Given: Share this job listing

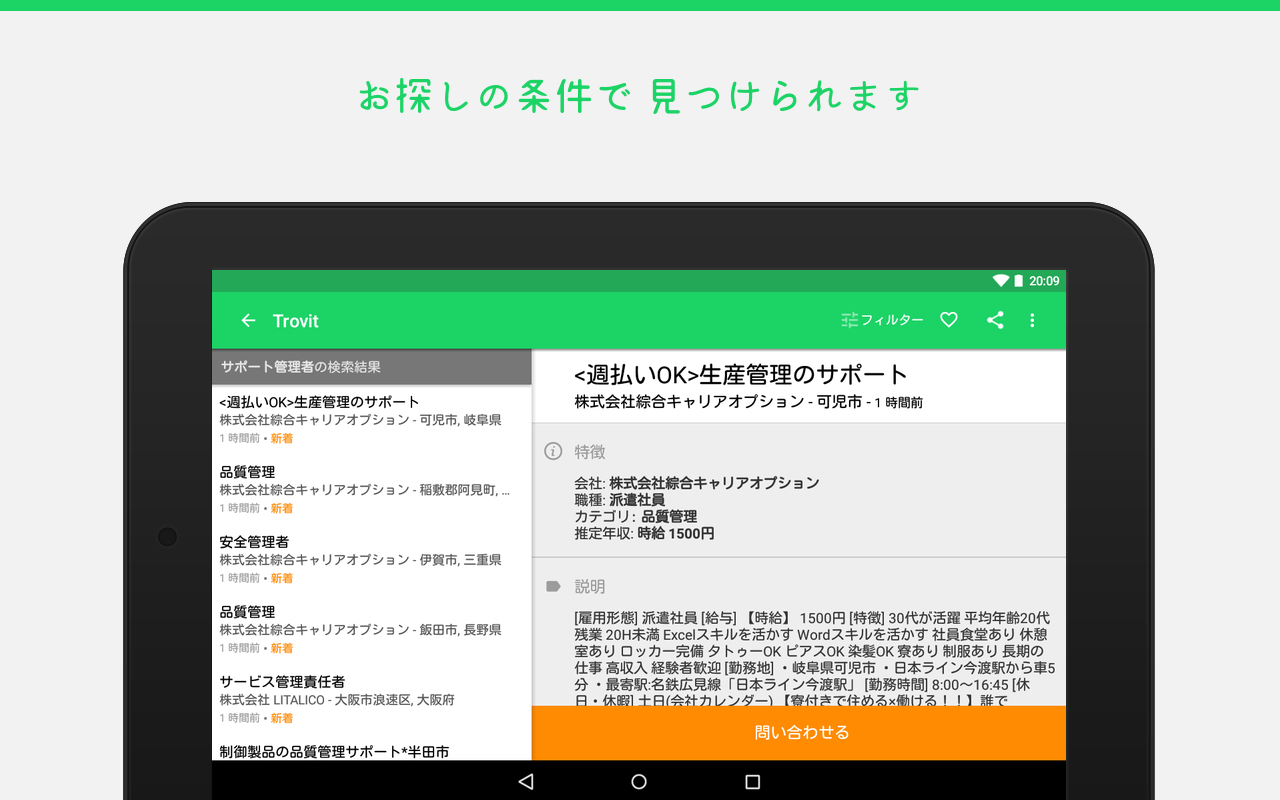Looking at the screenshot, I should point(995,320).
